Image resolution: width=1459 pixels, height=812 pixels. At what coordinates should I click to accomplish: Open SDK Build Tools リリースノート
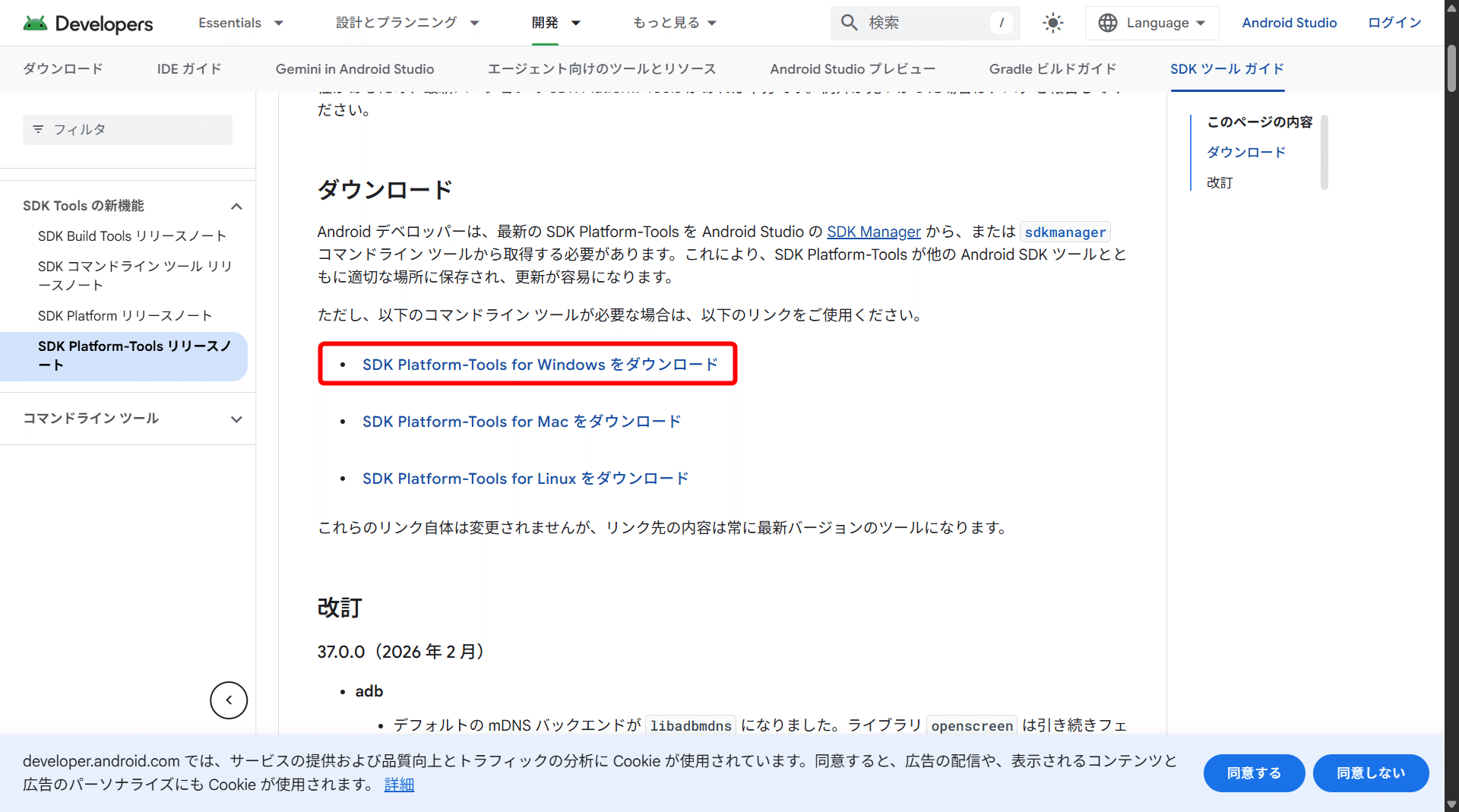132,236
